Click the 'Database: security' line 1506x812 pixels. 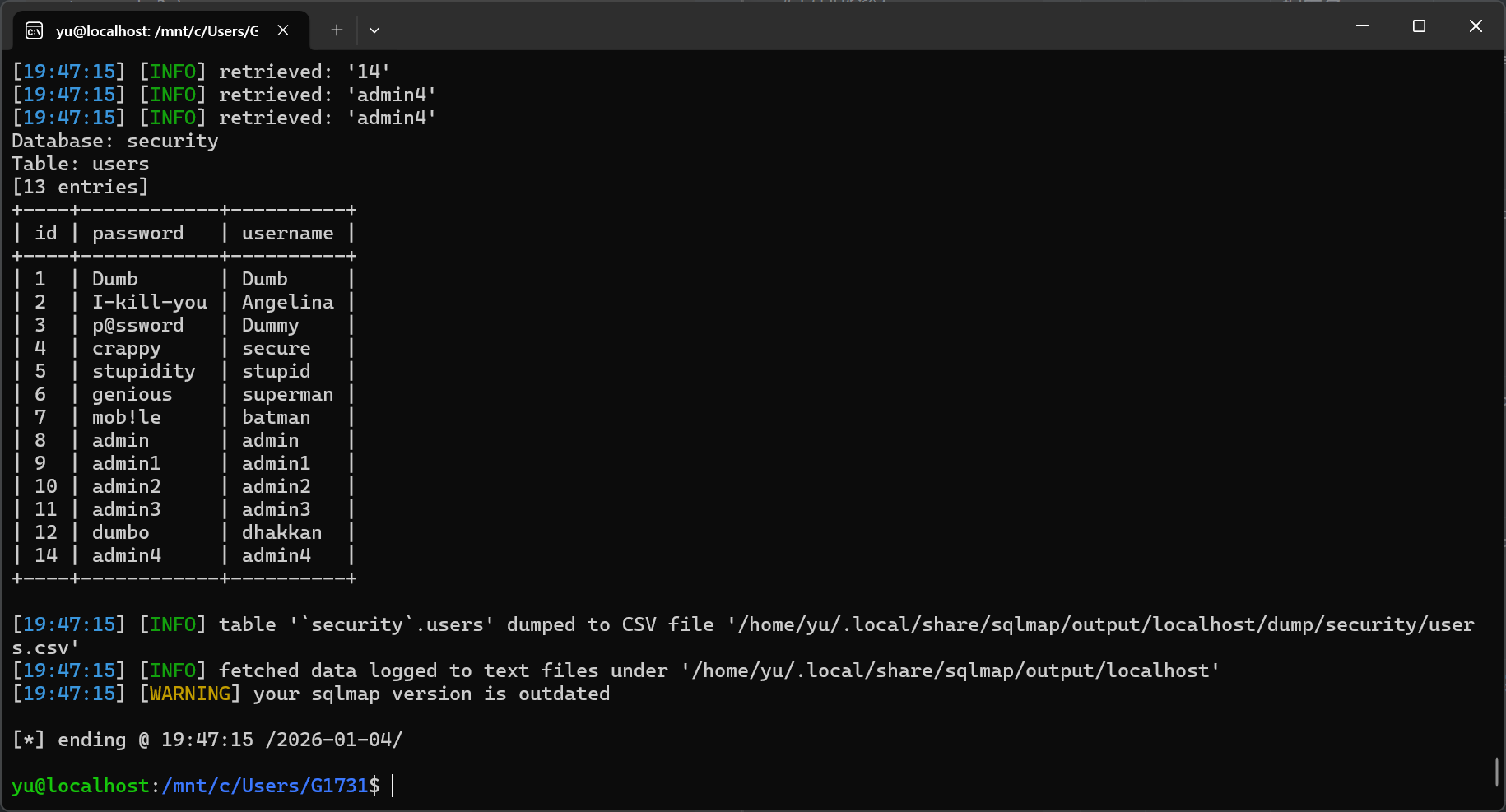point(115,142)
